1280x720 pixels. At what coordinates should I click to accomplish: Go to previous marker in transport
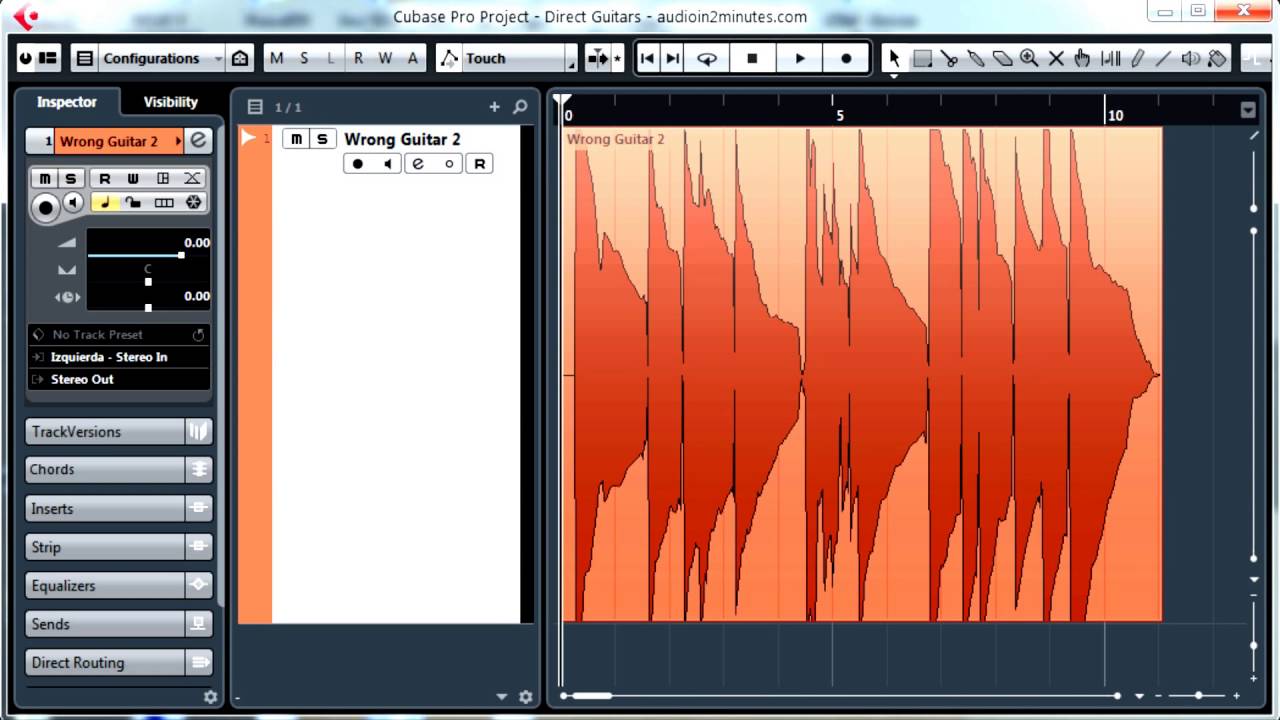647,58
